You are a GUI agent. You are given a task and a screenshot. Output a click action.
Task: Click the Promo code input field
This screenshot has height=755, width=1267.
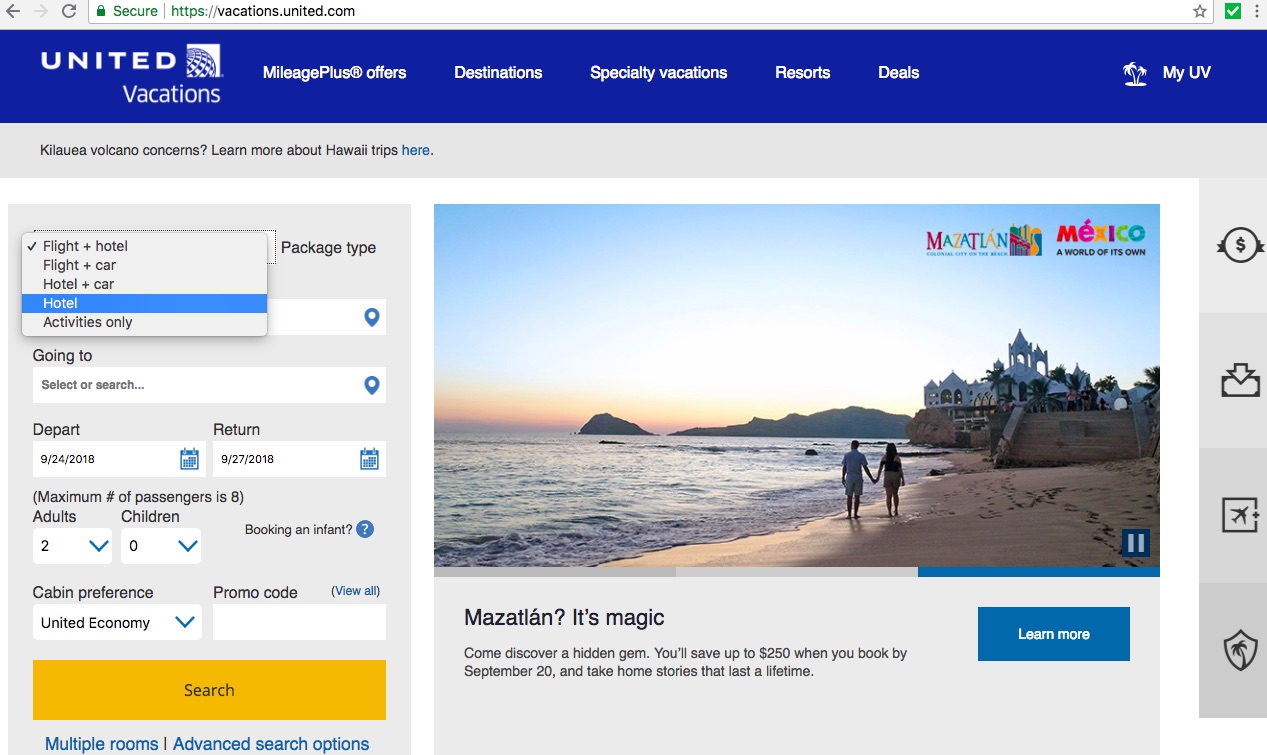click(299, 622)
